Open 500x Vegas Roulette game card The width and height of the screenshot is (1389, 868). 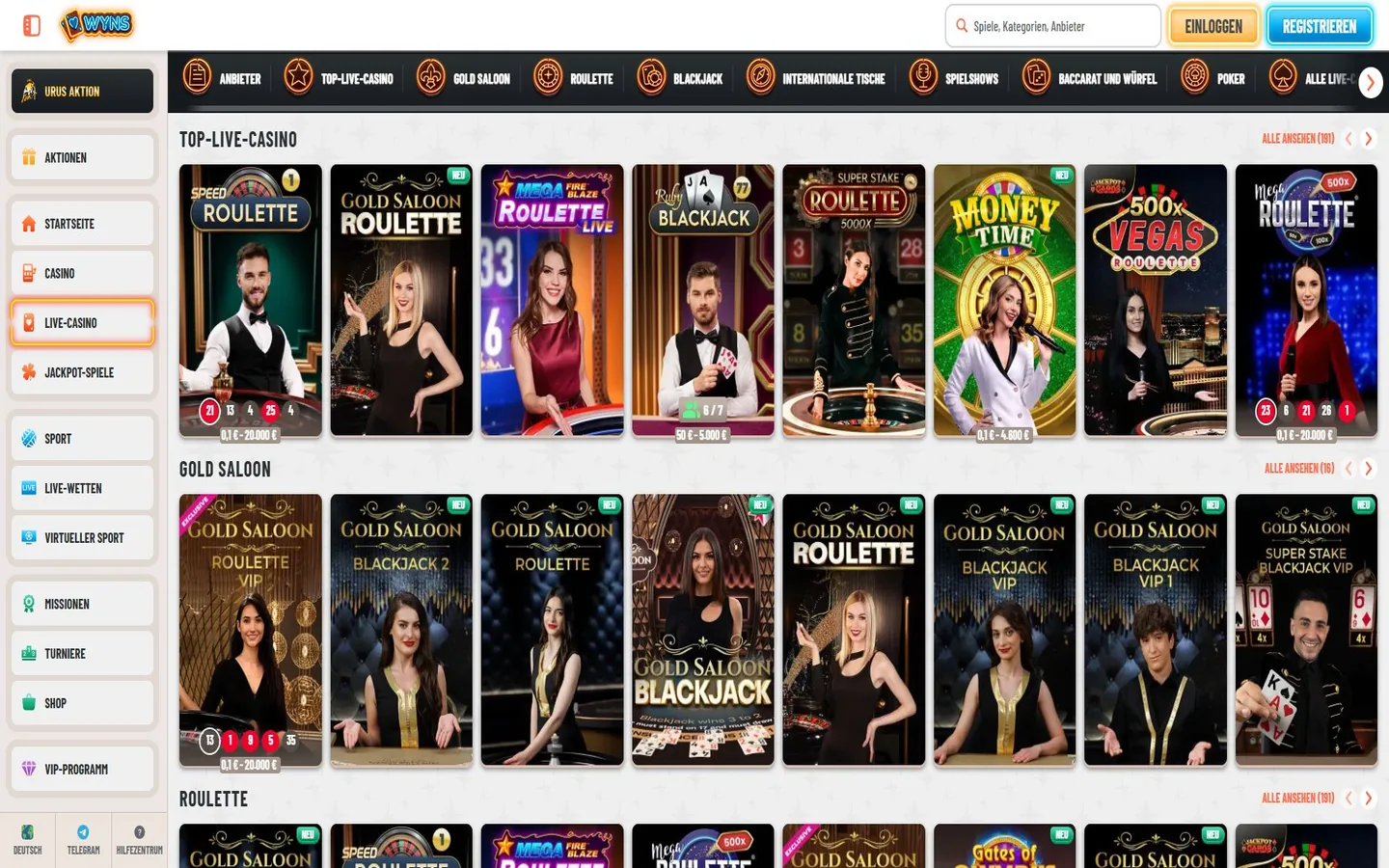coord(1156,300)
